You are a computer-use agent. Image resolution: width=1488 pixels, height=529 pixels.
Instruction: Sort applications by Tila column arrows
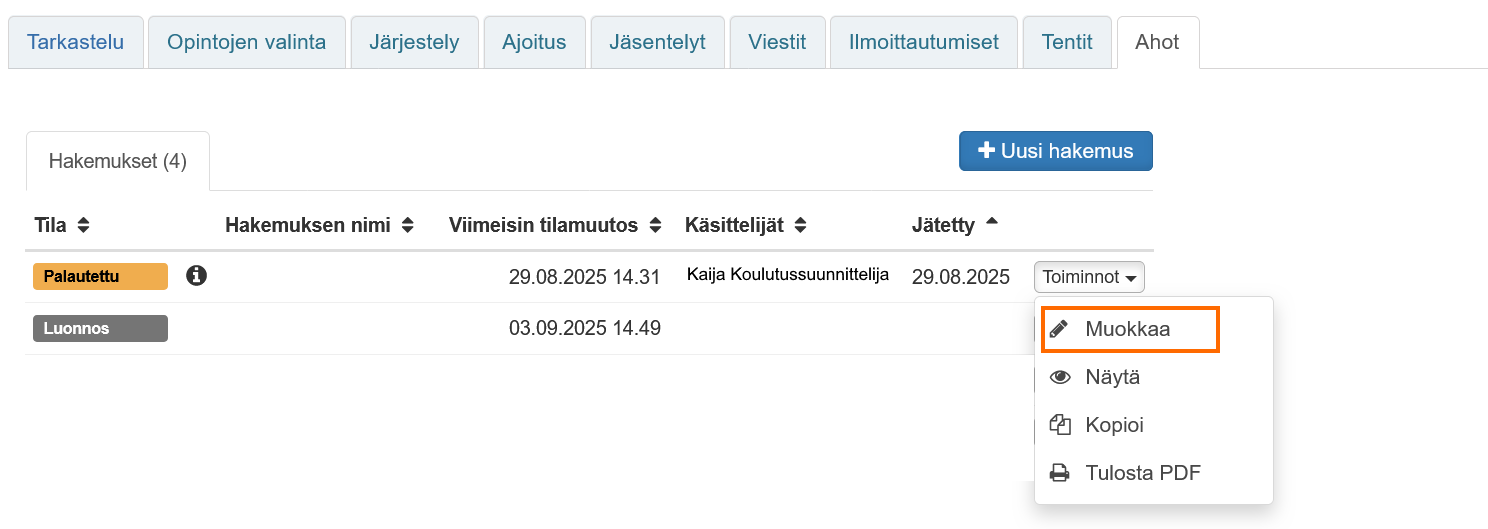(83, 226)
